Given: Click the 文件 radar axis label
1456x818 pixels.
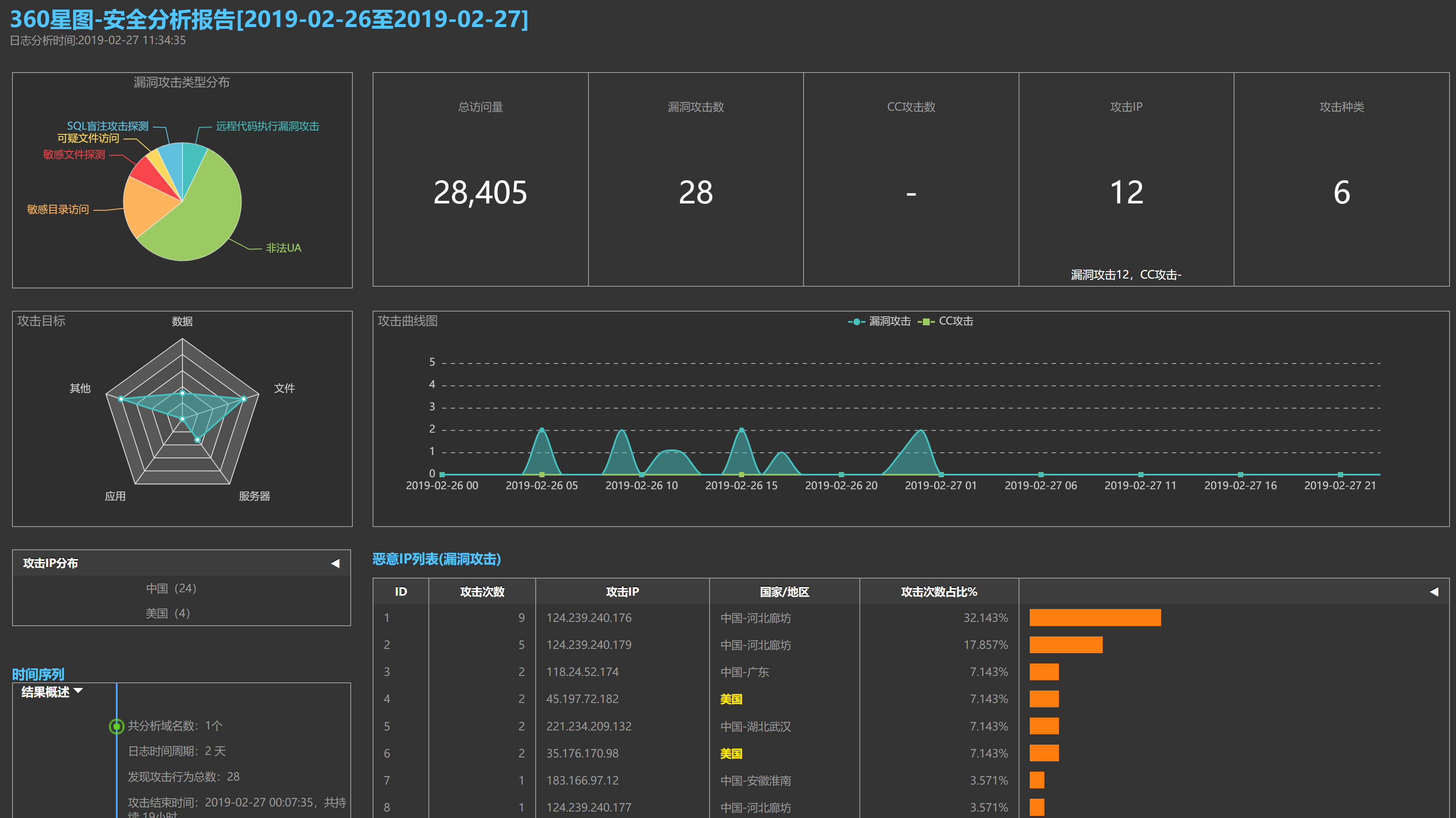Looking at the screenshot, I should click(284, 388).
